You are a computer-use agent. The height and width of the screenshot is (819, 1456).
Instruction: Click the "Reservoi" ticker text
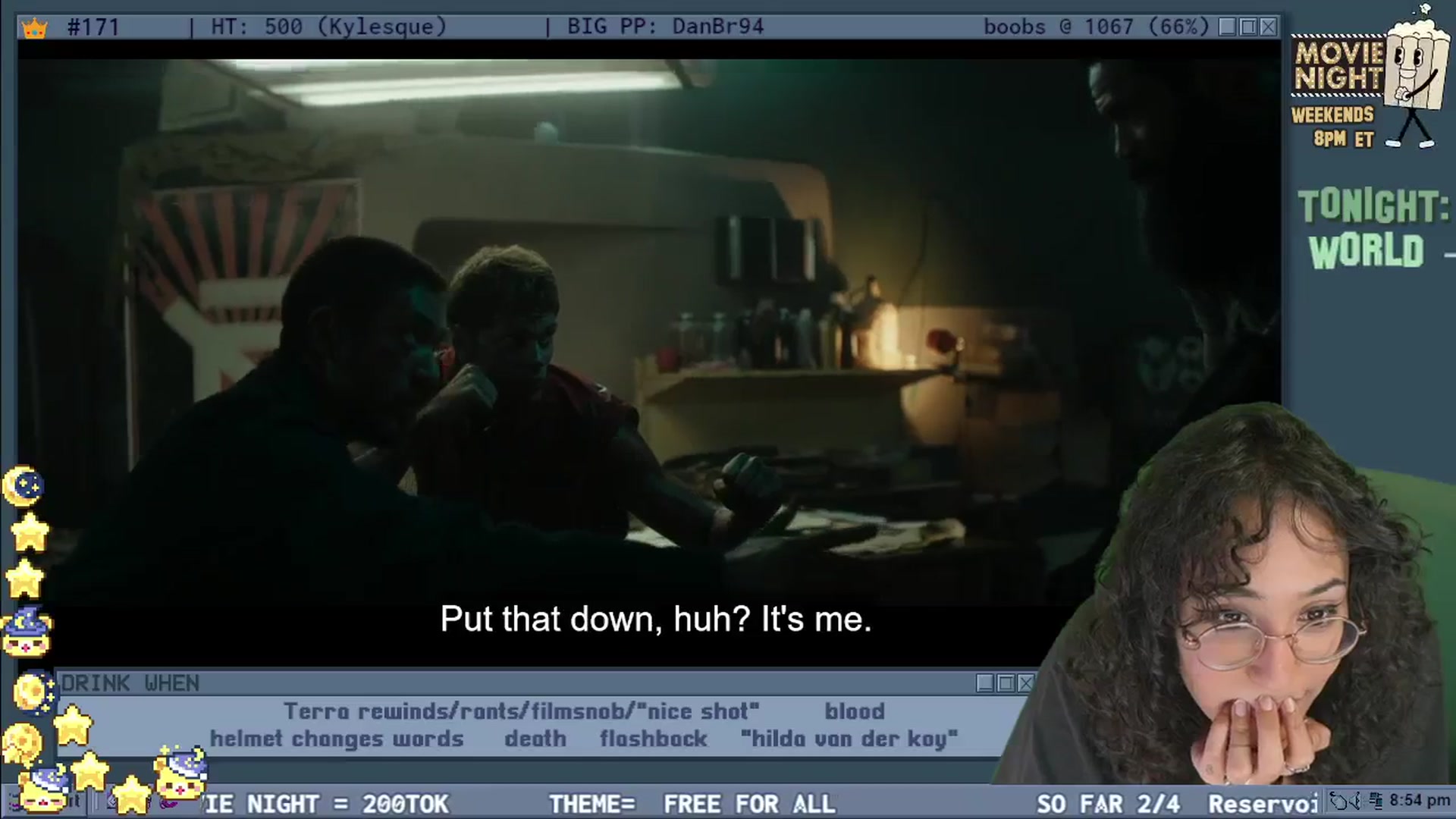coord(1263,804)
